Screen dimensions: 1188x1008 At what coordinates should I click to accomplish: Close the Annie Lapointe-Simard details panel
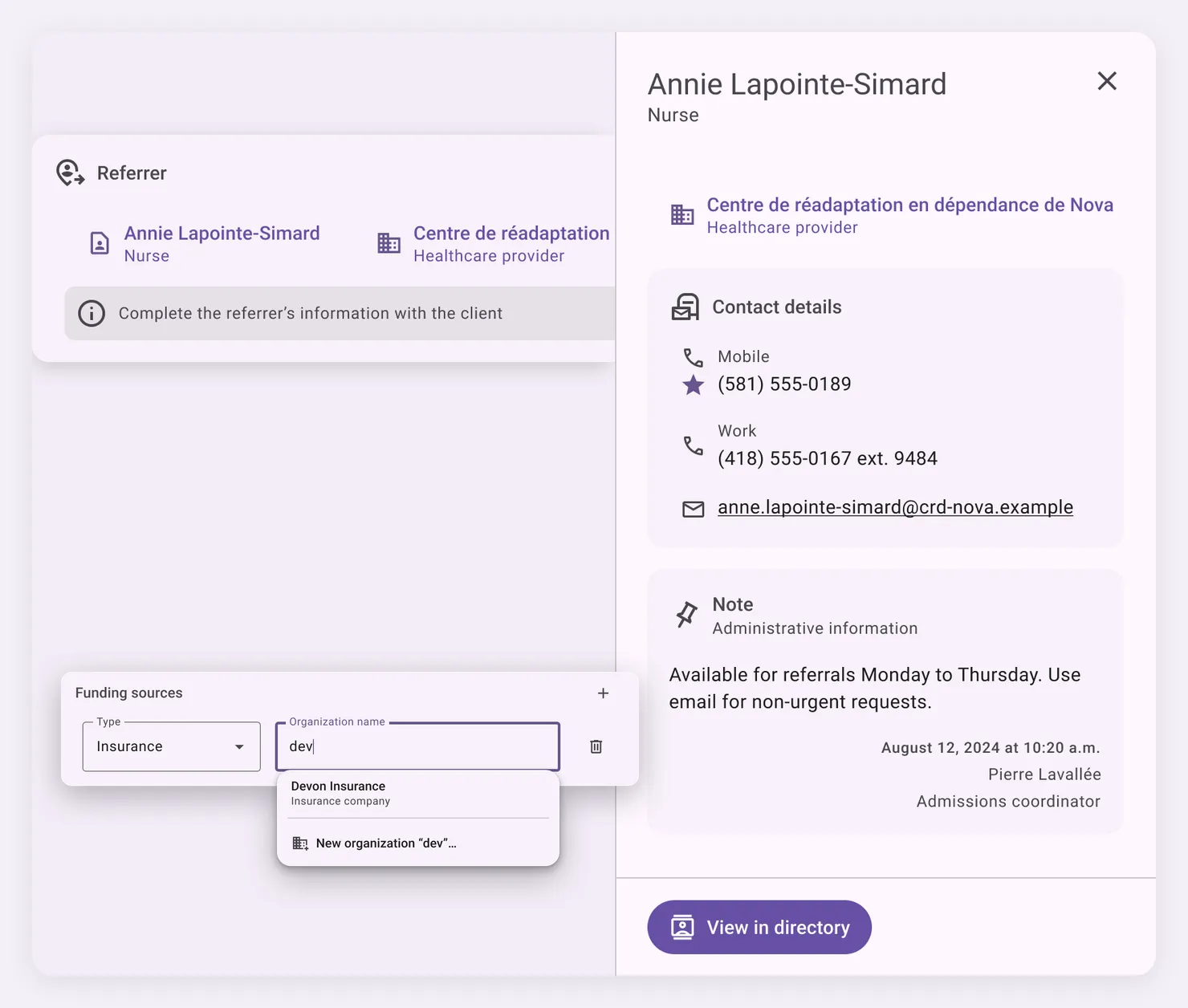click(x=1107, y=81)
